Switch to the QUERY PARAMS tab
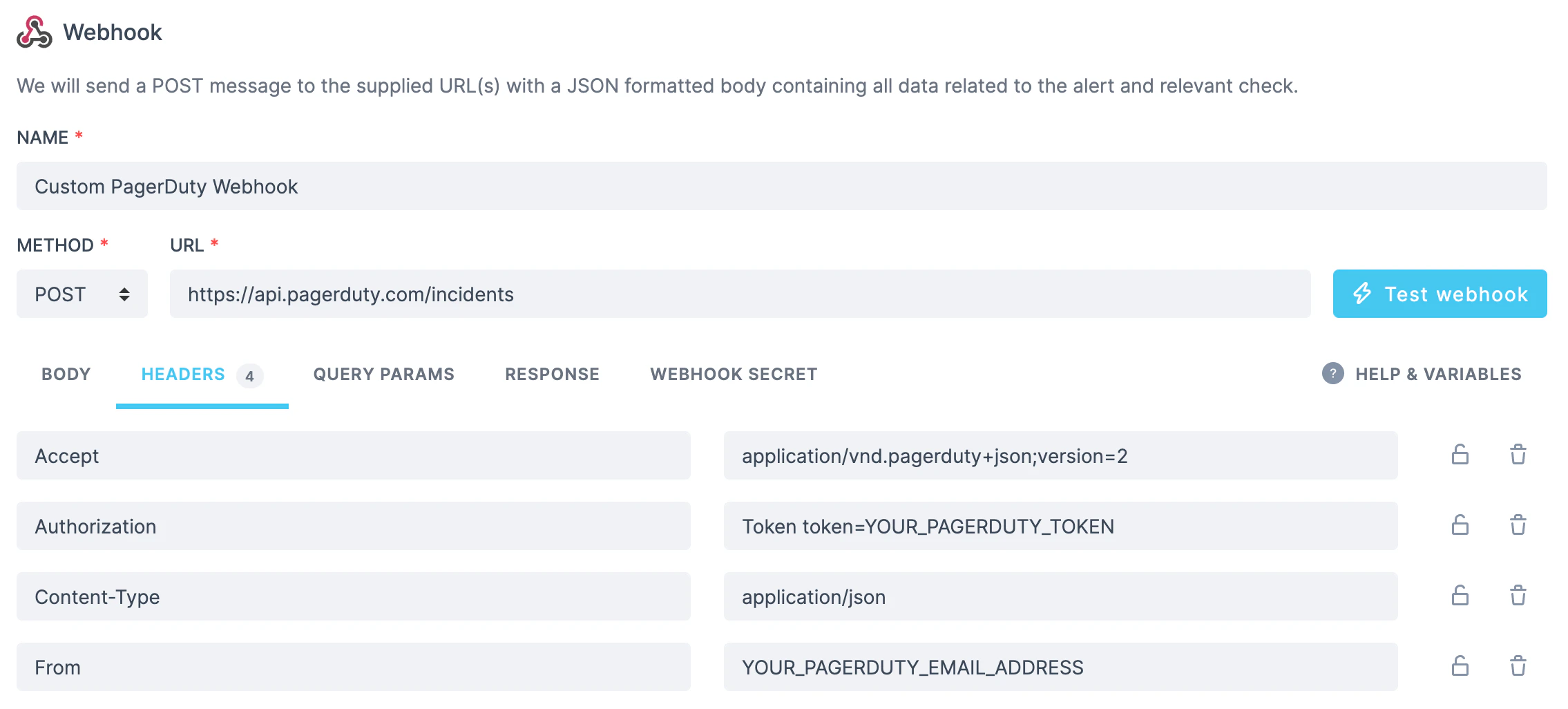Image resolution: width=1568 pixels, height=709 pixels. (383, 374)
